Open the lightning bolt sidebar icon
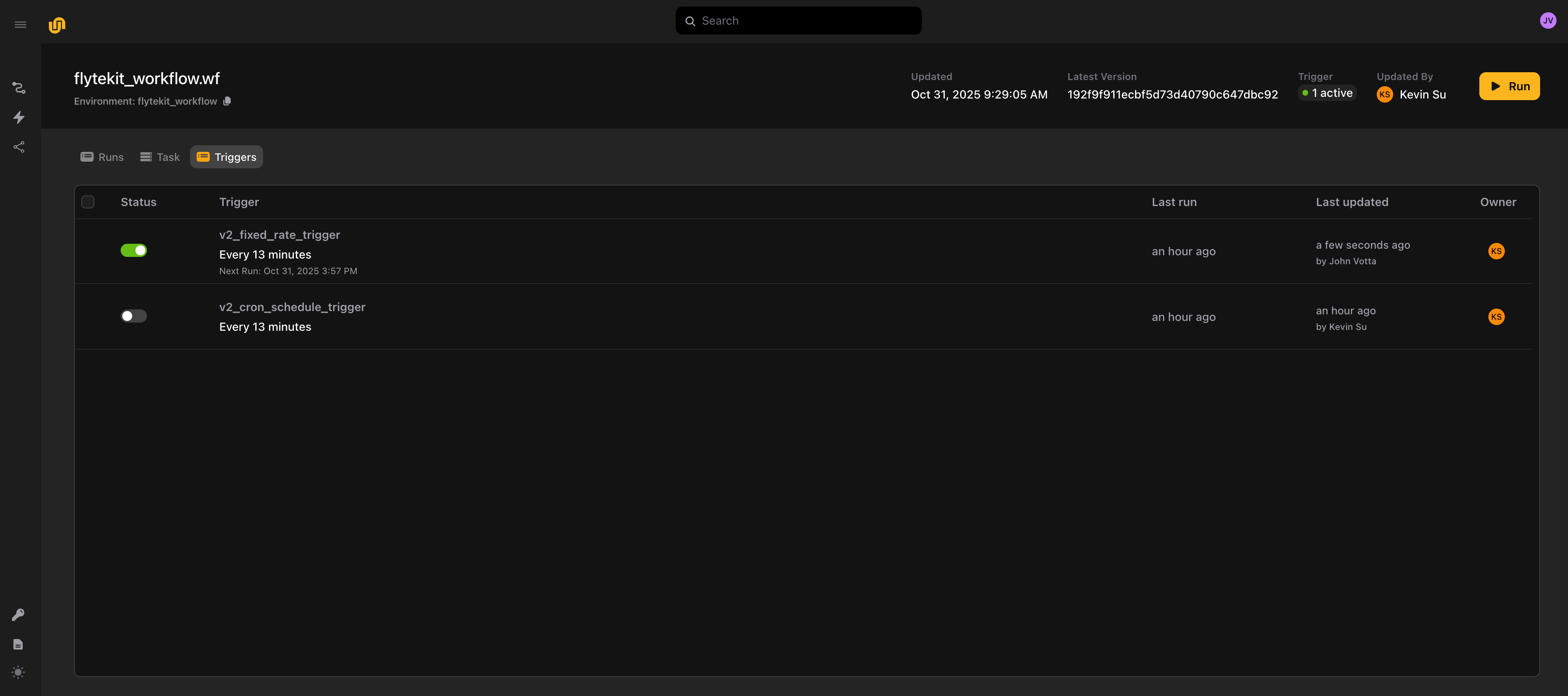 click(x=19, y=117)
